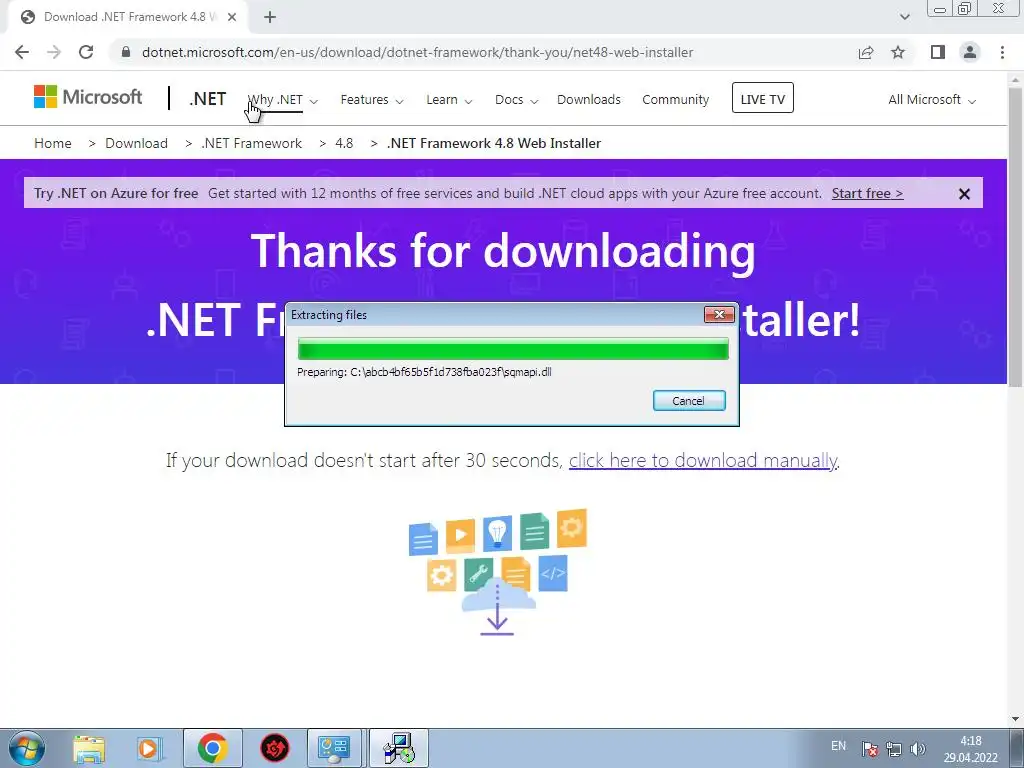
Task: Follow the Start free link
Action: pyautogui.click(x=867, y=193)
